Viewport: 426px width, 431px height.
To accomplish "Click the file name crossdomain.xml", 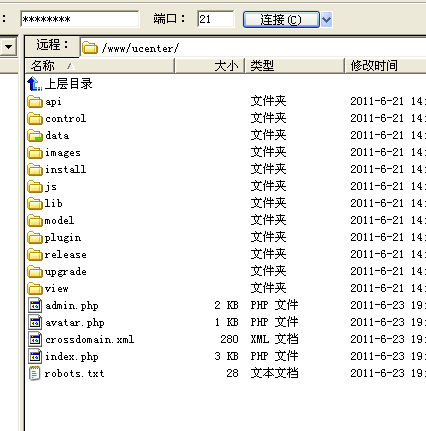I will coord(90,340).
